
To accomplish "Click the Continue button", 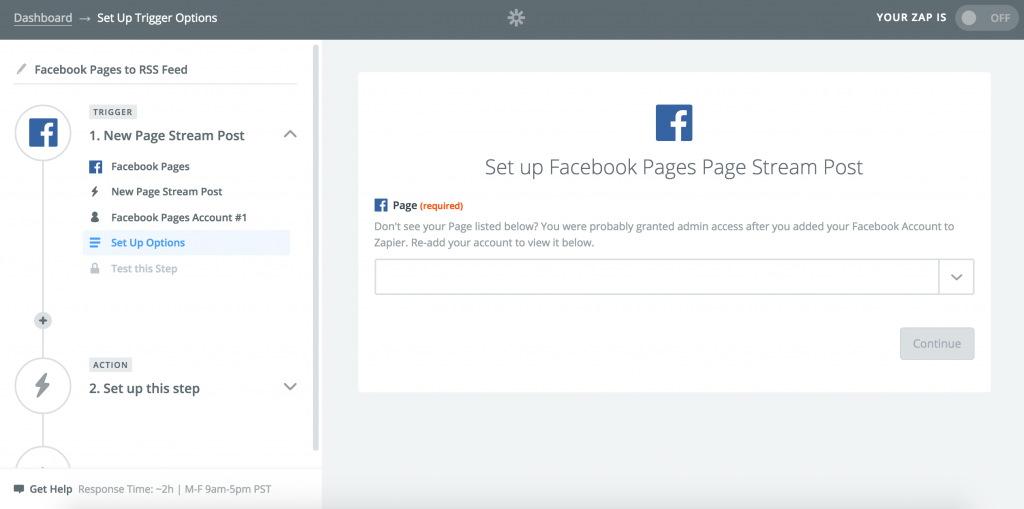I will [936, 344].
